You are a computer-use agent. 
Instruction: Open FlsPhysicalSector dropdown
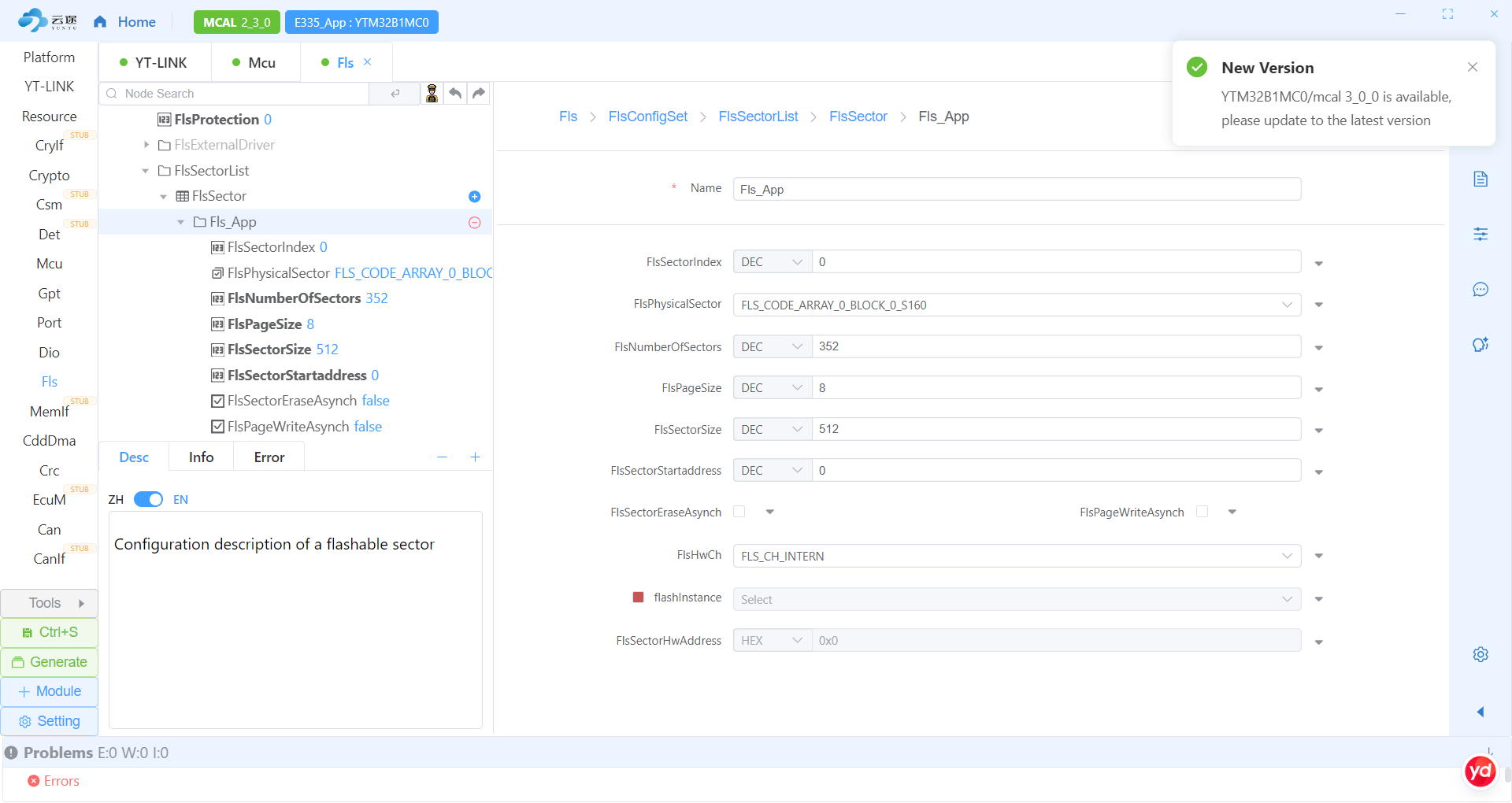1017,305
